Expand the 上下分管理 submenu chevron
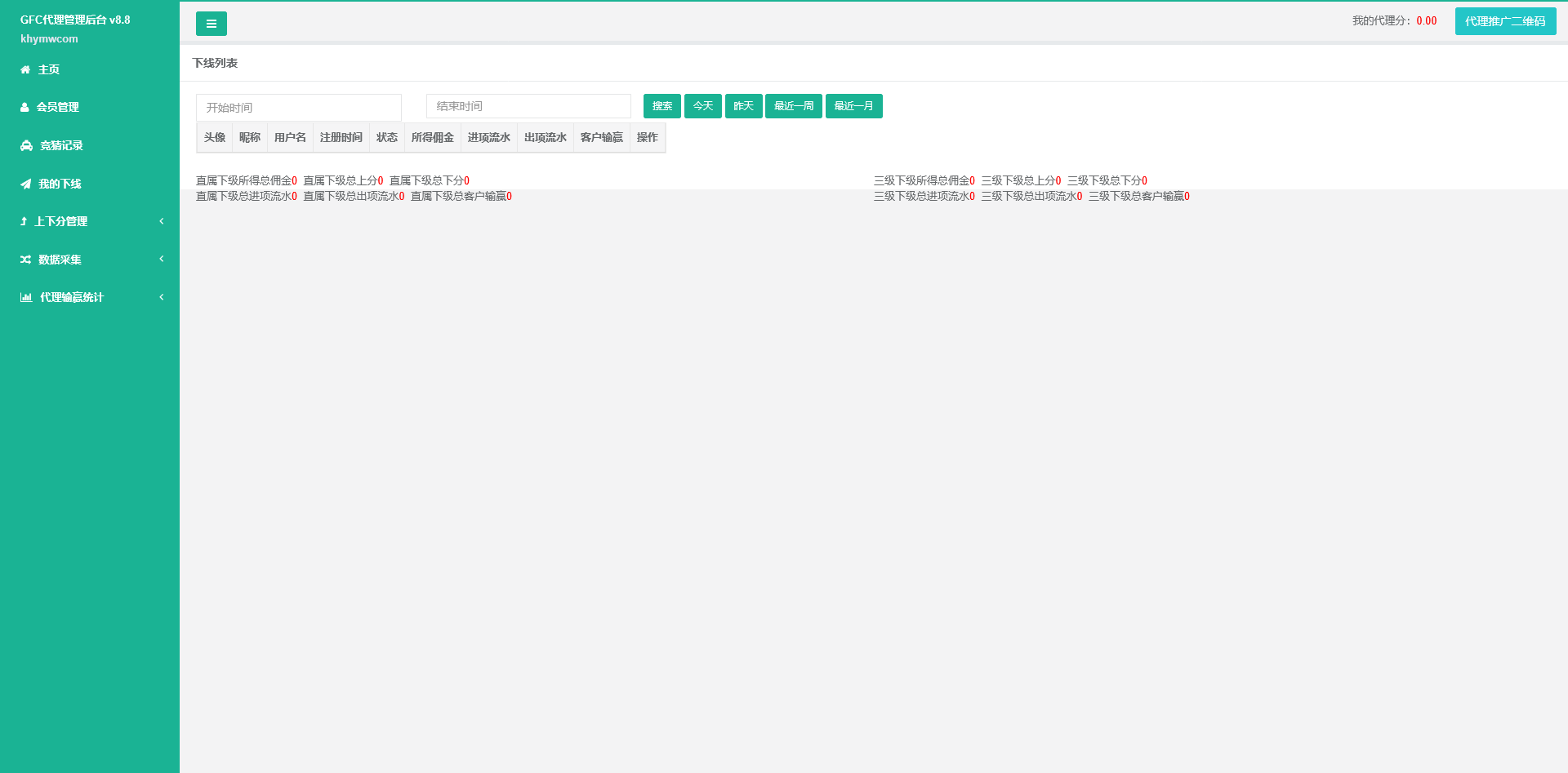This screenshot has height=773, width=1568. 162,221
